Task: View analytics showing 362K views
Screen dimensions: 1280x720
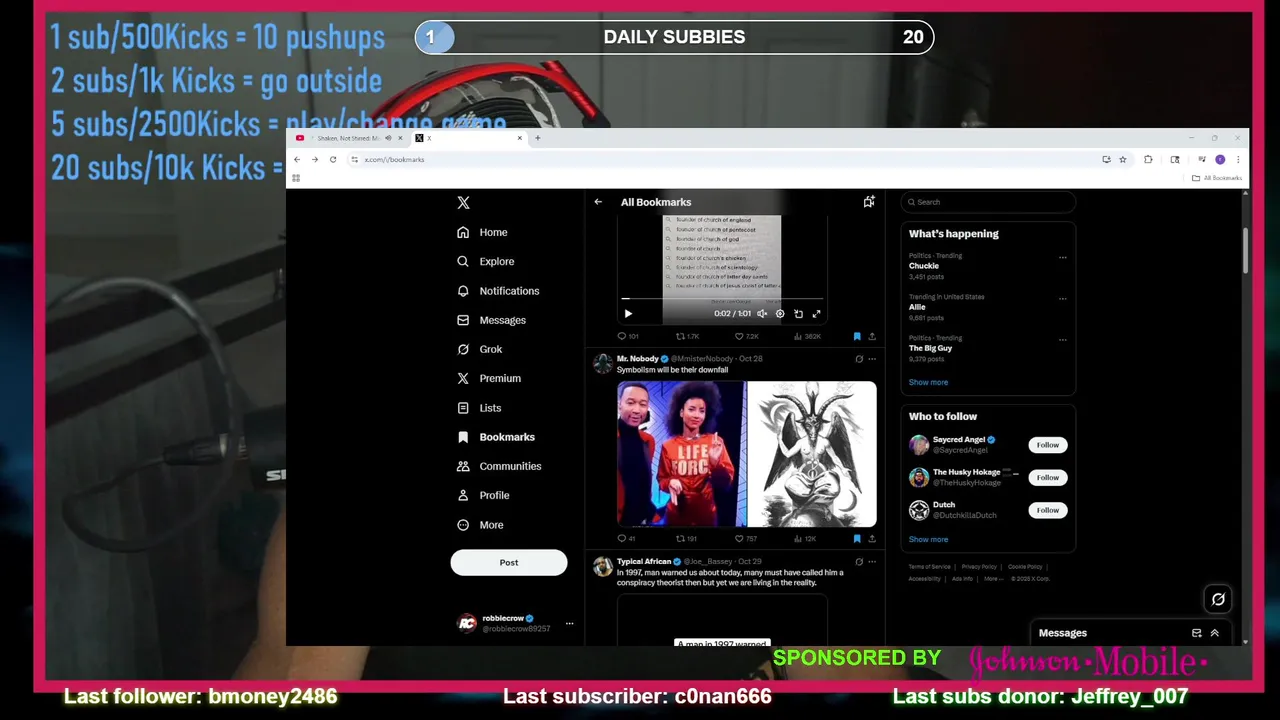Action: 807,337
